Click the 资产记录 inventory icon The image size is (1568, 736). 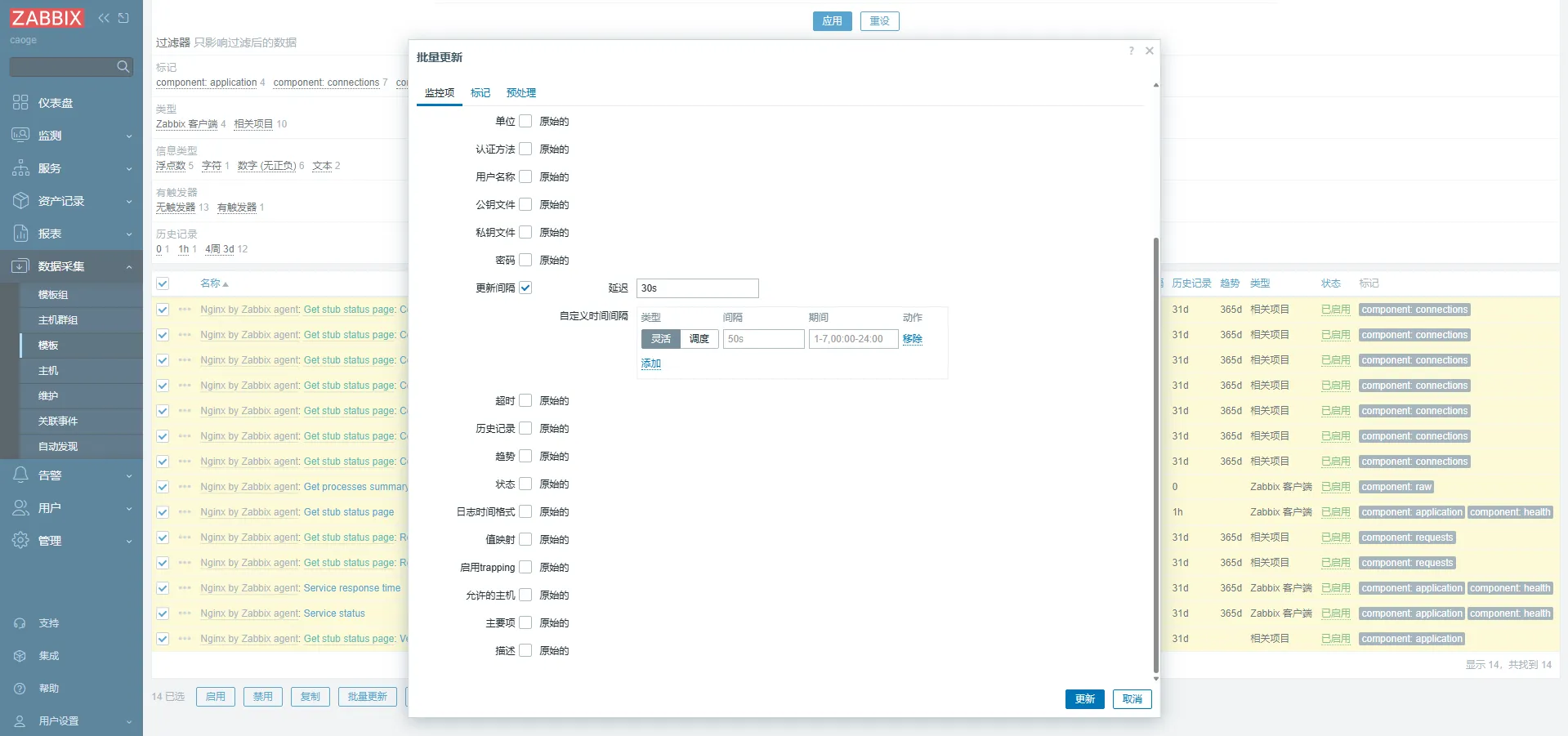[x=20, y=200]
